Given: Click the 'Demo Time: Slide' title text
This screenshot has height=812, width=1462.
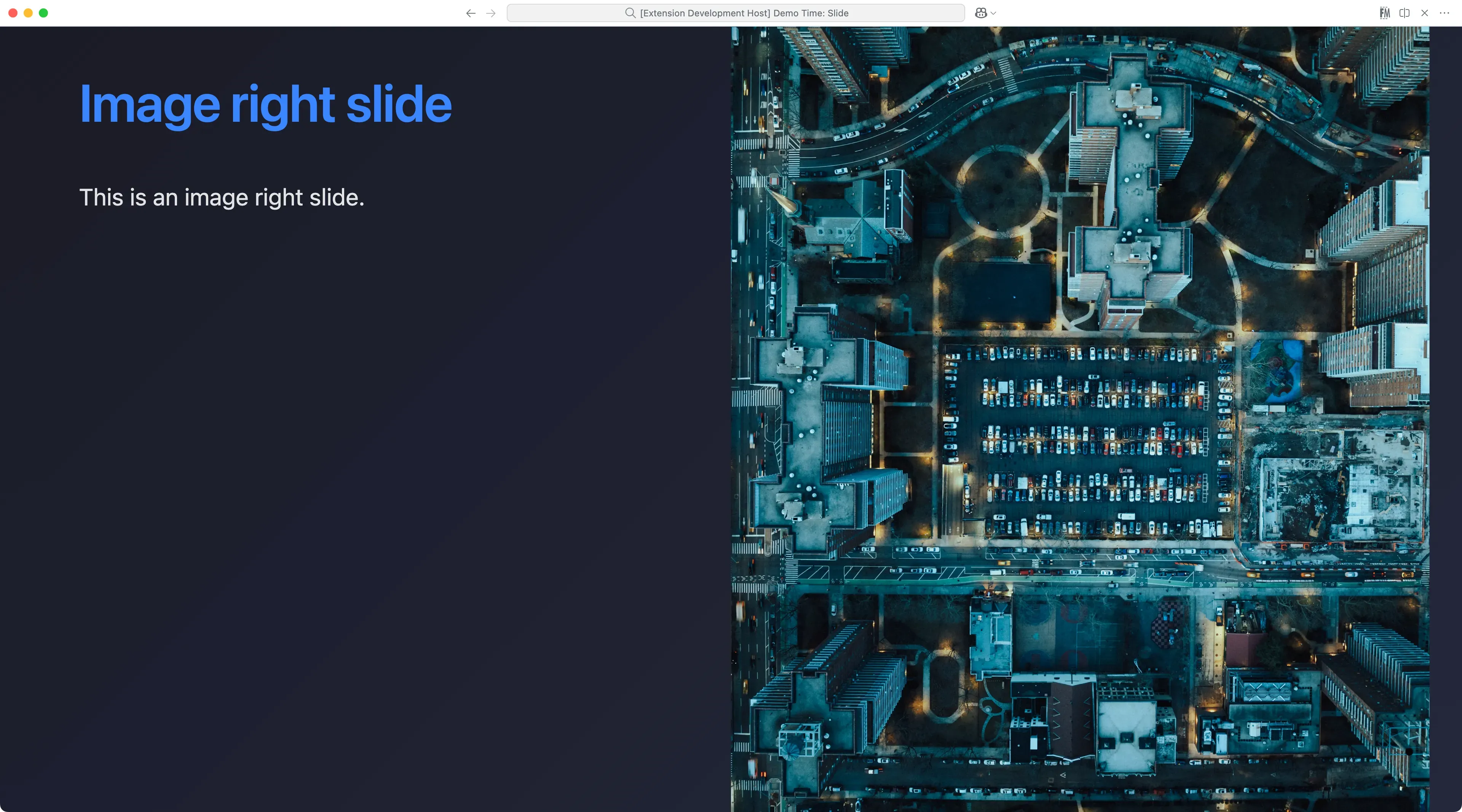Looking at the screenshot, I should [811, 13].
